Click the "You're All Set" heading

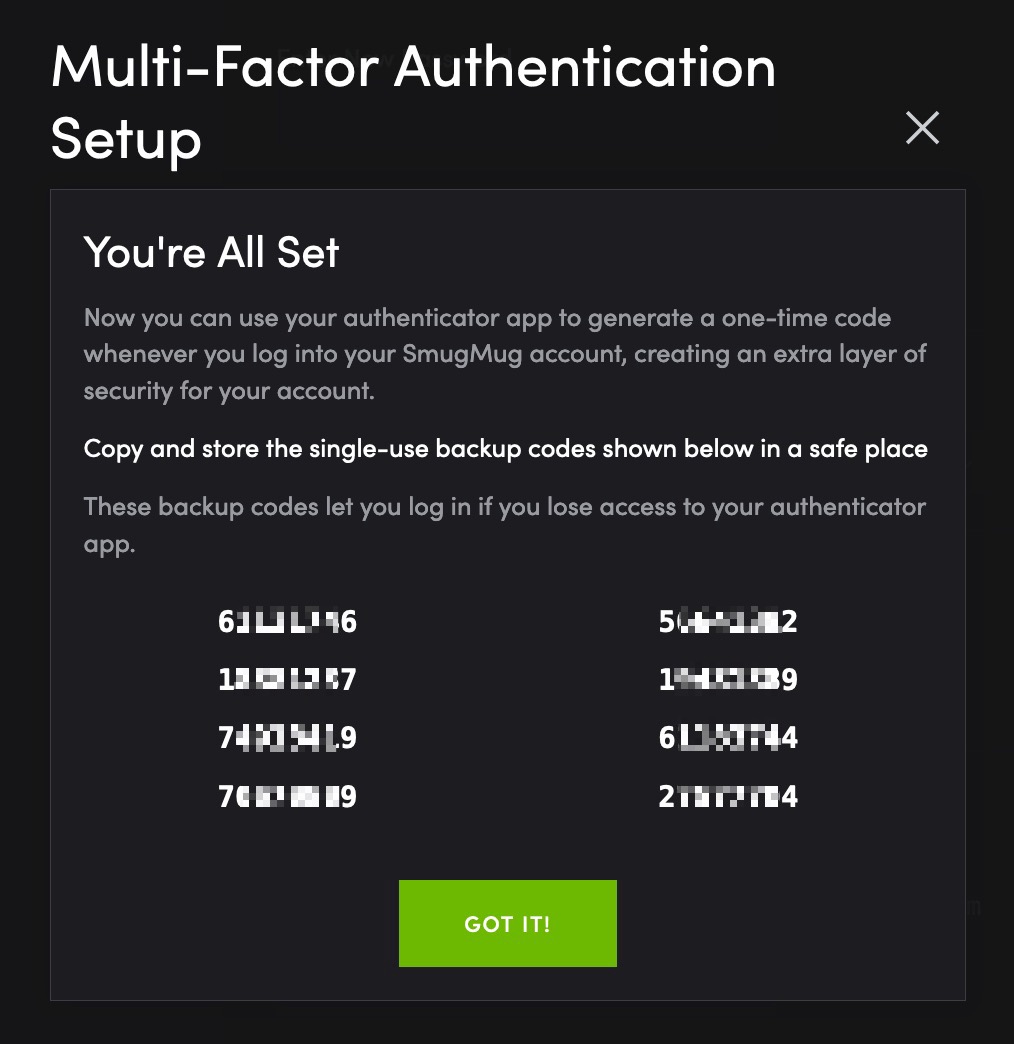(212, 252)
